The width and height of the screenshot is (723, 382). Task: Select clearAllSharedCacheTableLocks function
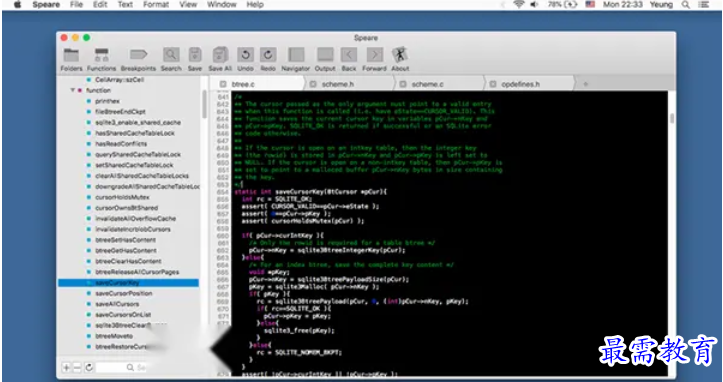pos(142,176)
